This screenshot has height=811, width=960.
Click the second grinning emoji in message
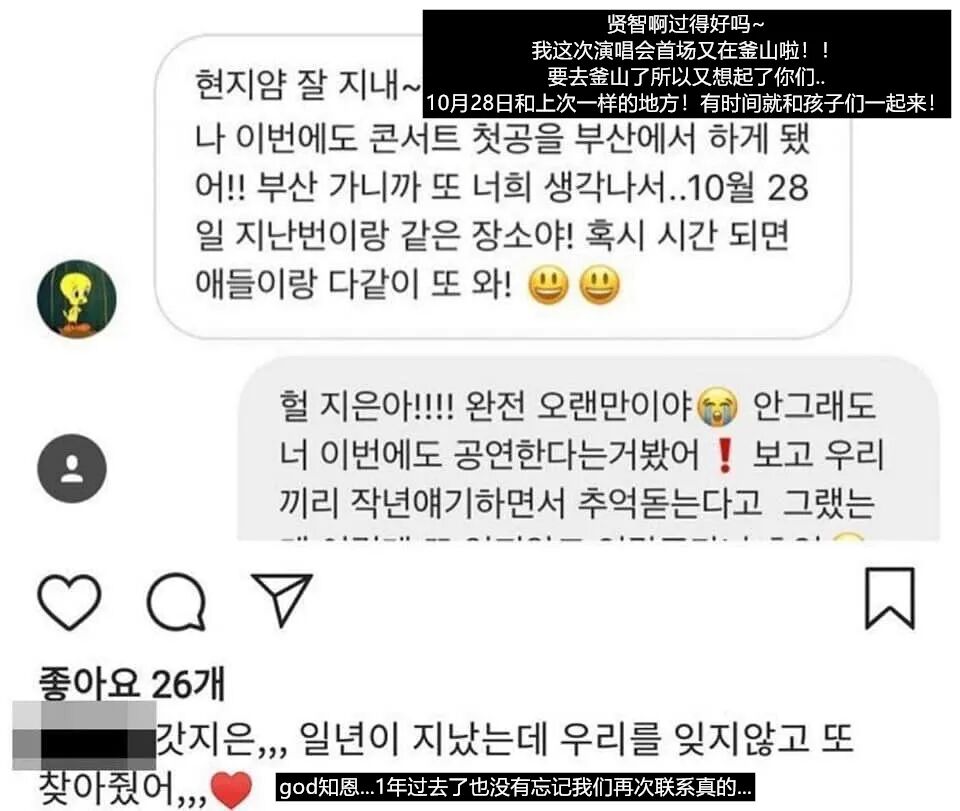point(599,285)
